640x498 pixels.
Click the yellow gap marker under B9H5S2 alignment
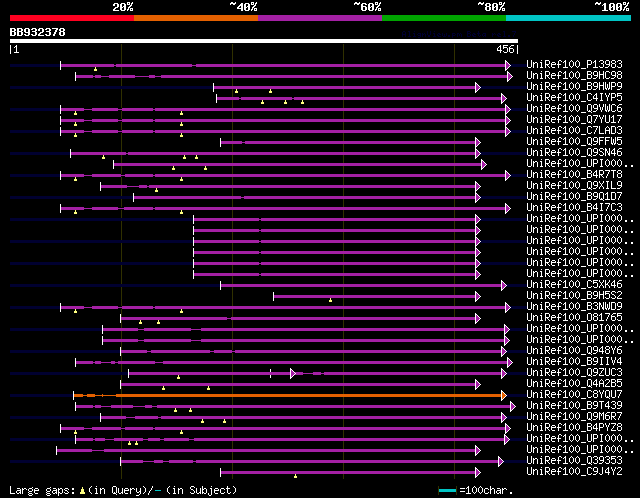point(331,300)
